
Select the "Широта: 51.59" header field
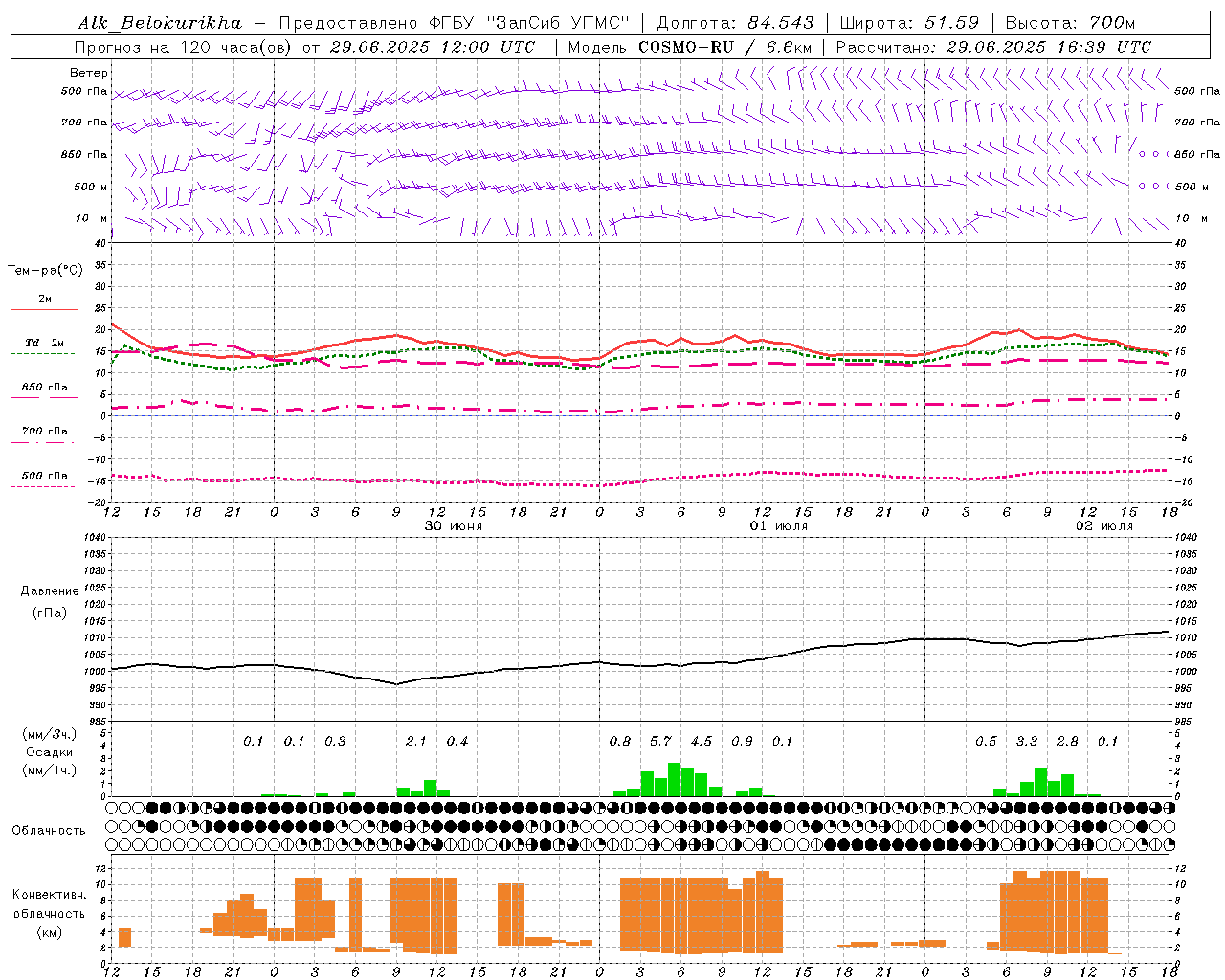point(909,23)
